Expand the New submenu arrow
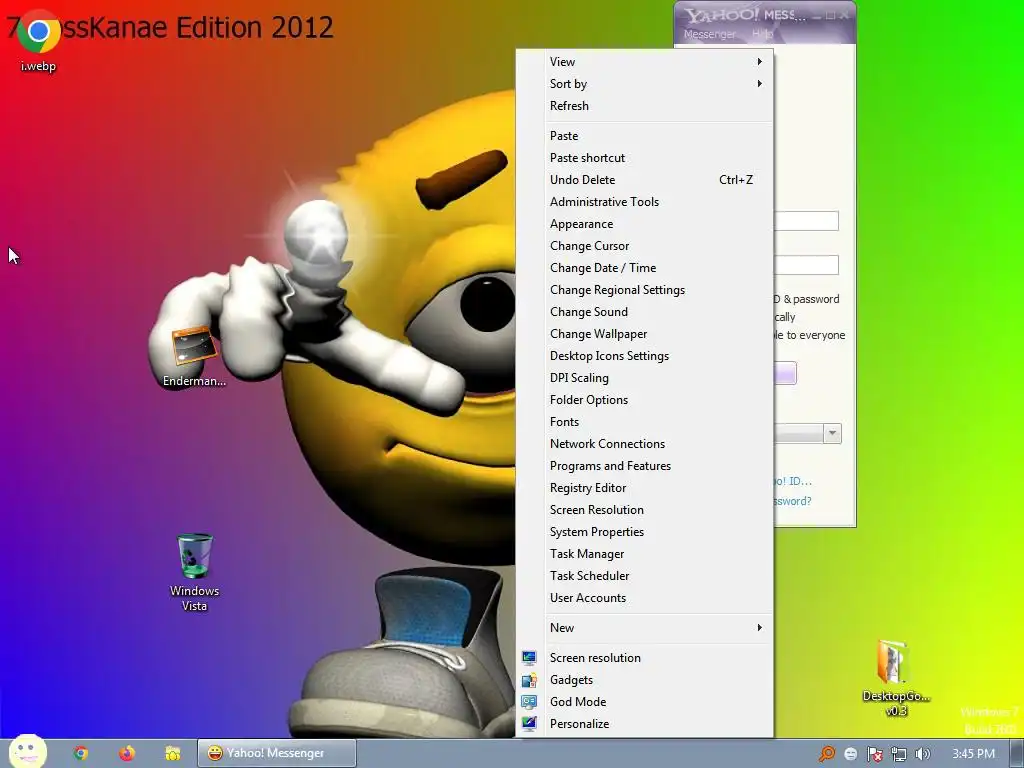 coord(760,628)
